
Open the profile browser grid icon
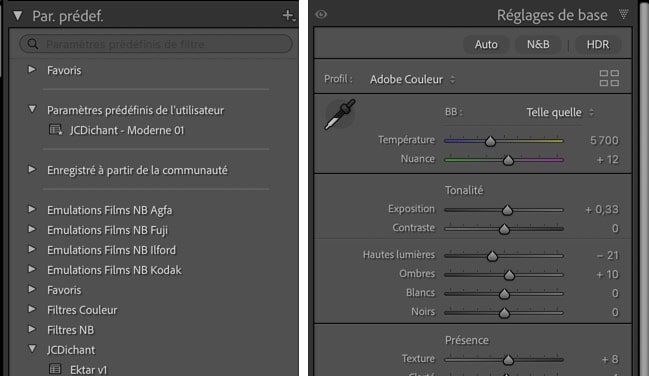click(609, 78)
